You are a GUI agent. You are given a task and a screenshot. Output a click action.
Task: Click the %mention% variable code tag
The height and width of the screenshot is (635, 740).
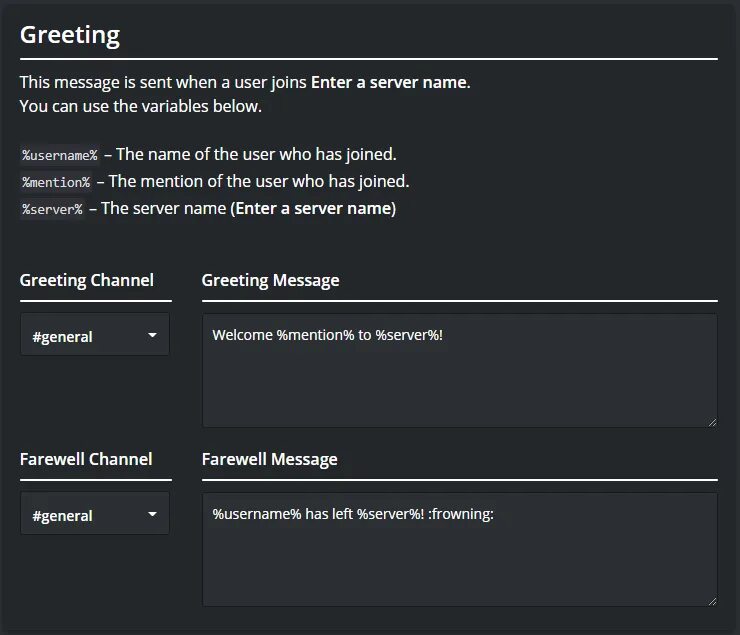[x=56, y=182]
